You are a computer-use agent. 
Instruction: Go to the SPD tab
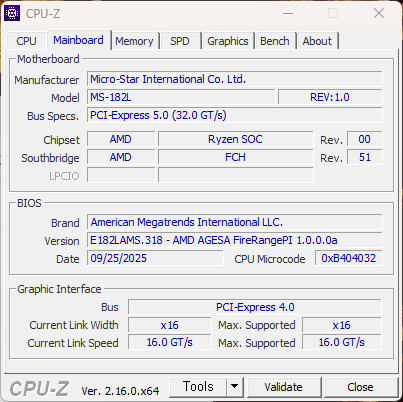[x=180, y=41]
